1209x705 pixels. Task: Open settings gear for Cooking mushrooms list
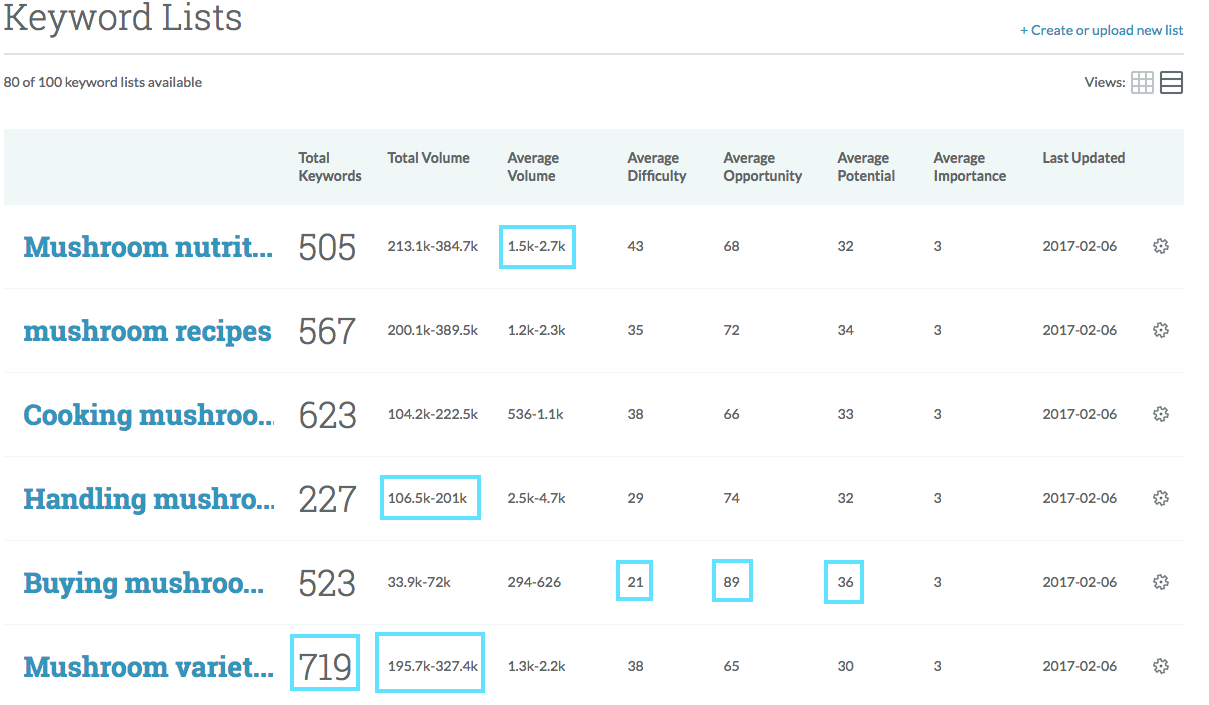point(1161,414)
